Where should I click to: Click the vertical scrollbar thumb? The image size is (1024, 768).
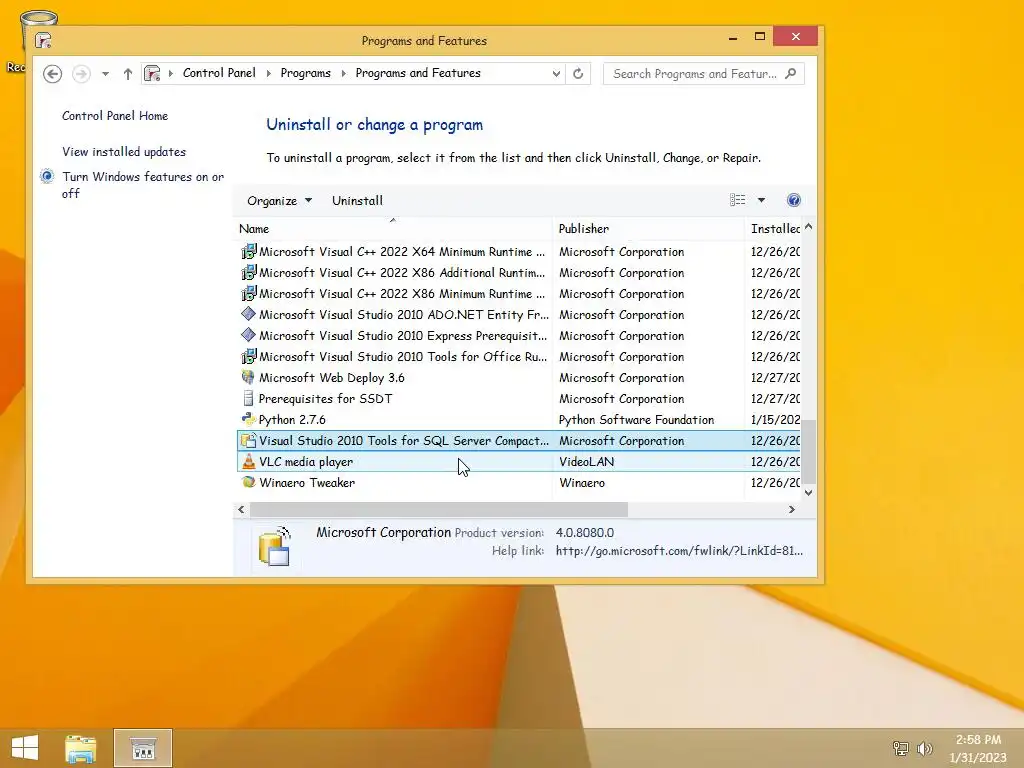tap(808, 451)
